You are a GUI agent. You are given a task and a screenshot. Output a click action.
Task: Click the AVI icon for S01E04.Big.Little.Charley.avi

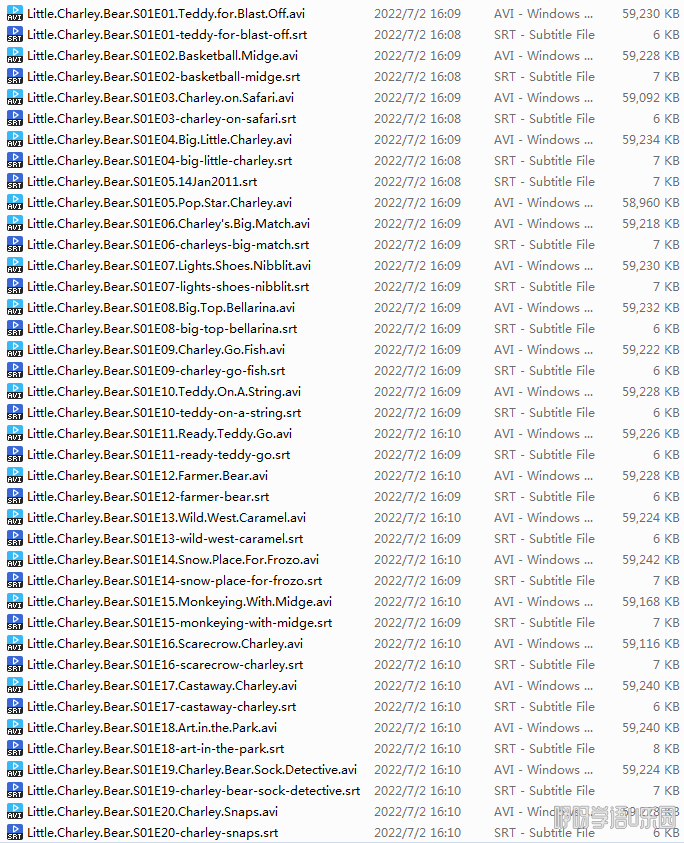[15, 139]
